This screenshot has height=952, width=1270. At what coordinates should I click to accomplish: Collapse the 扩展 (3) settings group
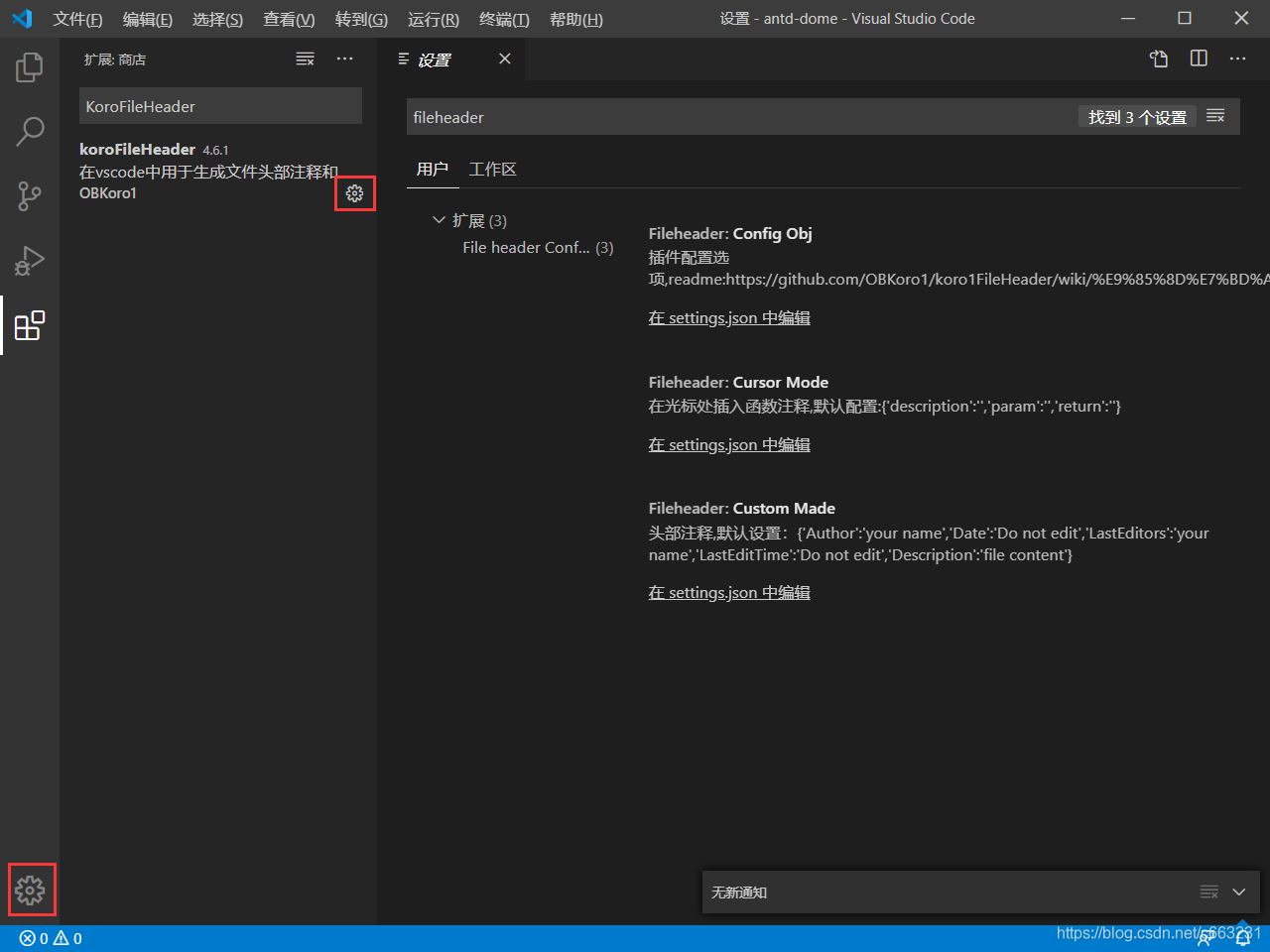440,220
